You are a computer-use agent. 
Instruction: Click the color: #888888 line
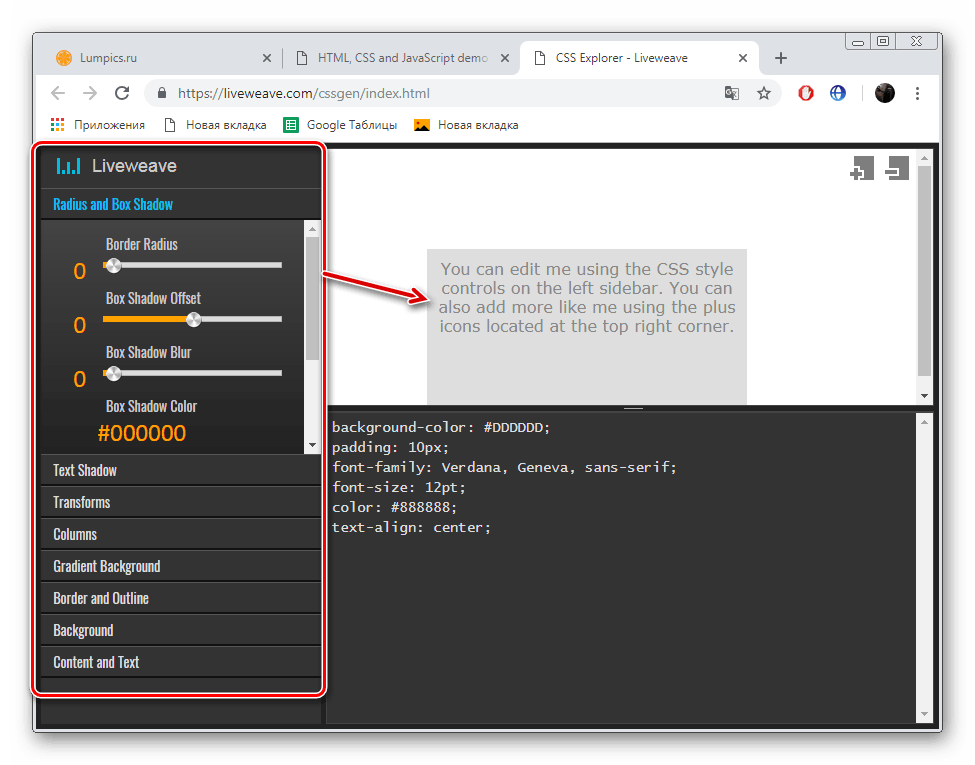coord(394,507)
